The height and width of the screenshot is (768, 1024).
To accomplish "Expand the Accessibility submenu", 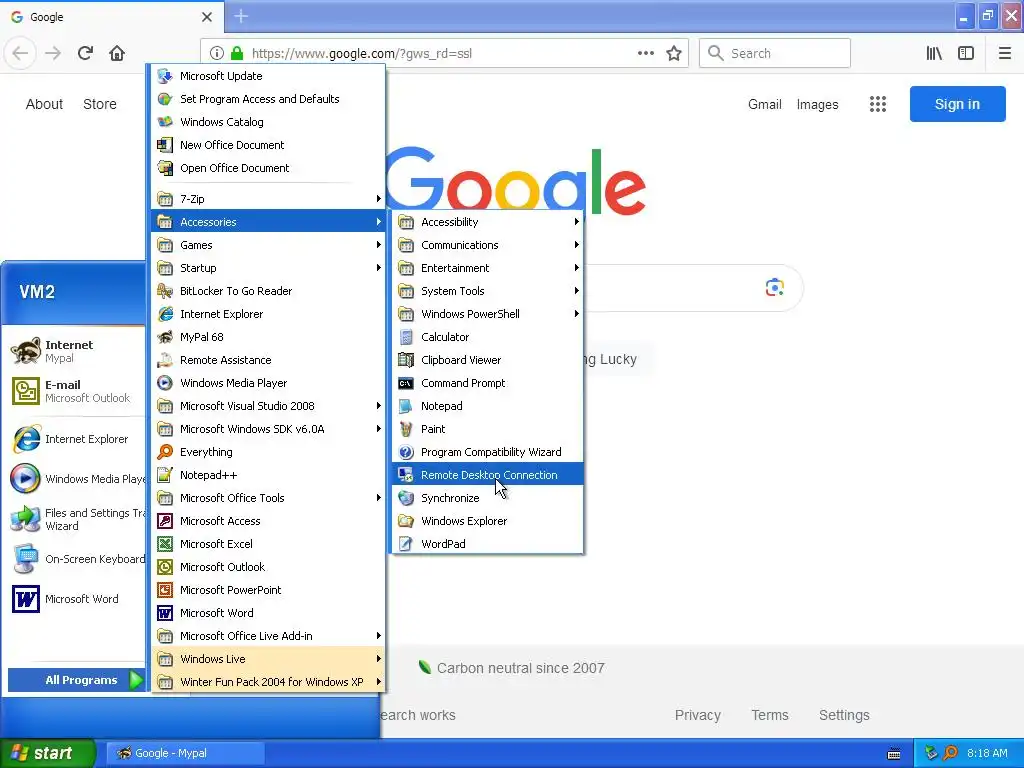I will click(x=487, y=222).
